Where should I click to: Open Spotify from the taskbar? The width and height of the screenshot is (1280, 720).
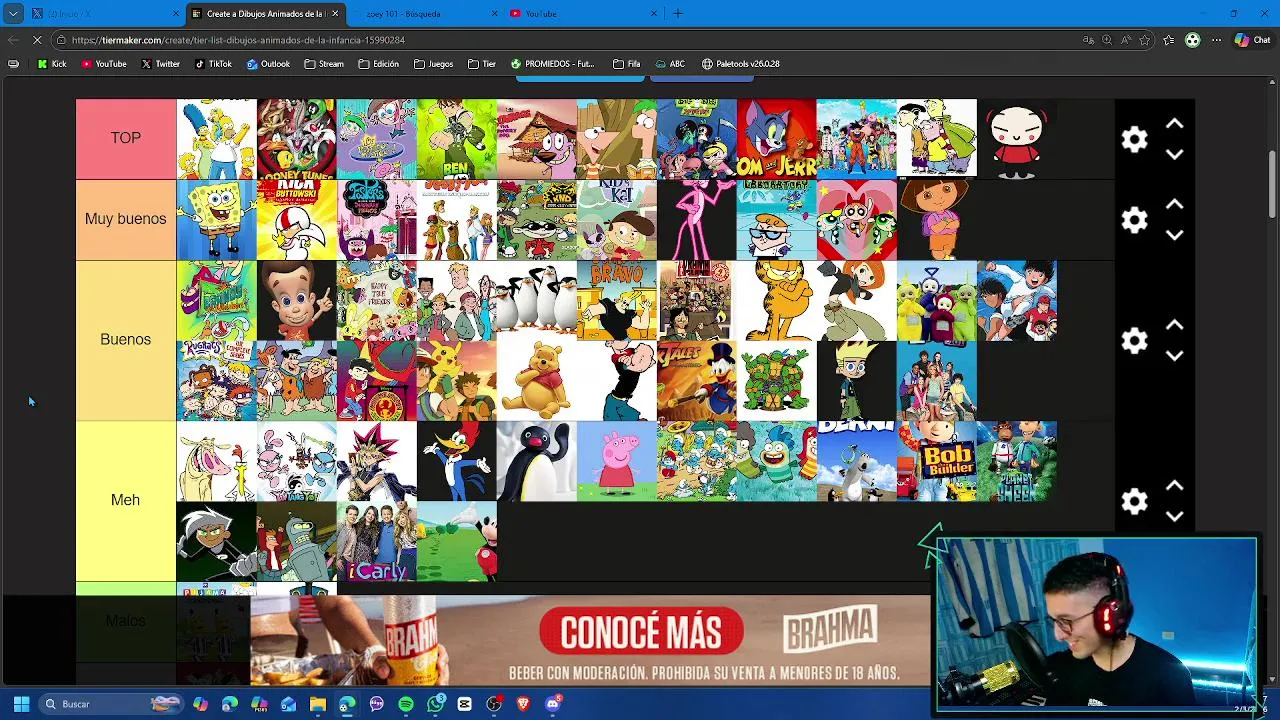(406, 704)
